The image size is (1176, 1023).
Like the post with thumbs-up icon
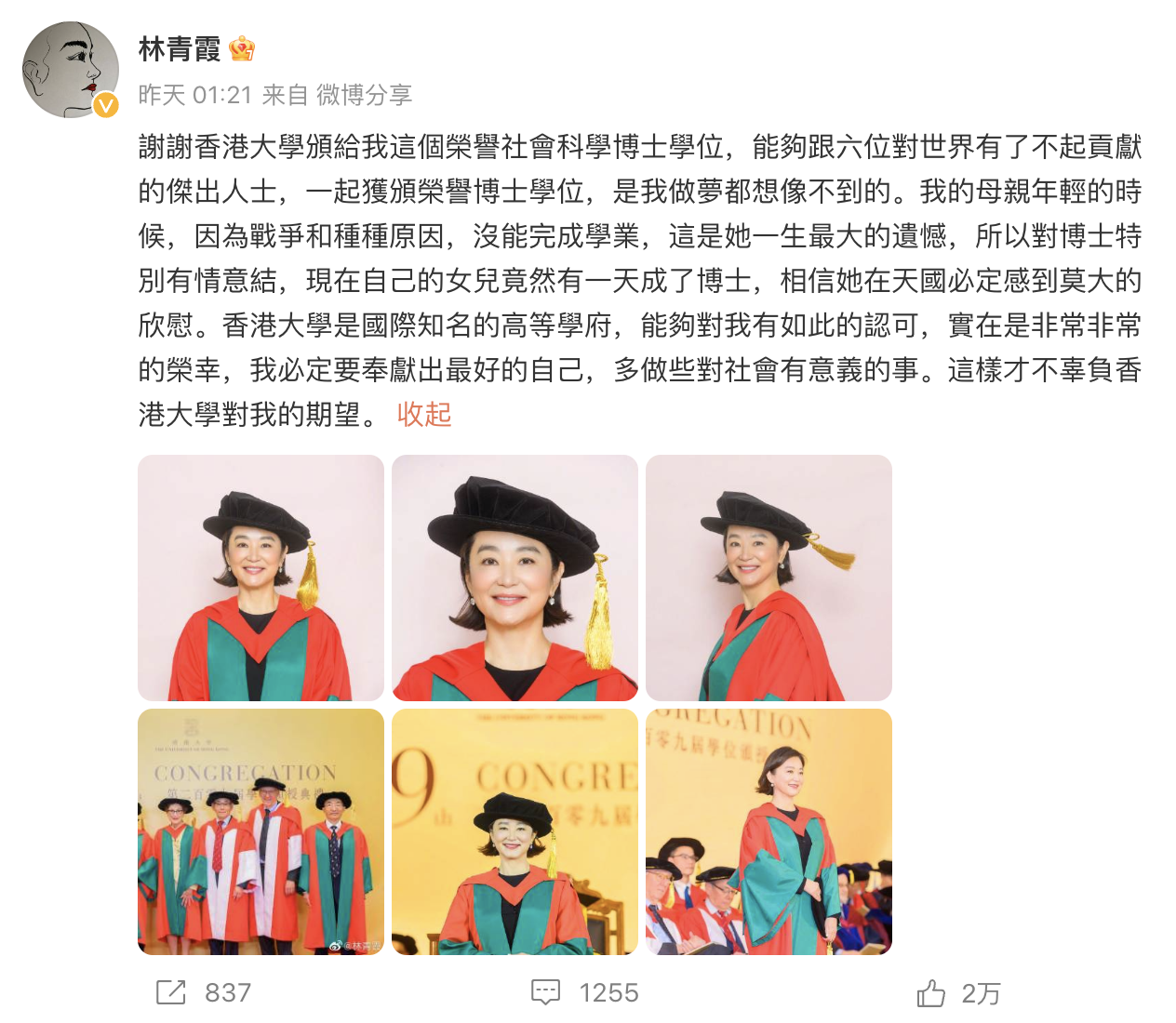tap(930, 992)
